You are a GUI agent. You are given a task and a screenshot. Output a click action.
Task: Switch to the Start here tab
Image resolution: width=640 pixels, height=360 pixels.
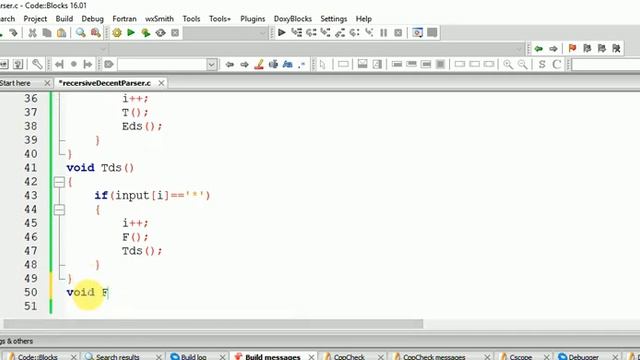tap(16, 83)
